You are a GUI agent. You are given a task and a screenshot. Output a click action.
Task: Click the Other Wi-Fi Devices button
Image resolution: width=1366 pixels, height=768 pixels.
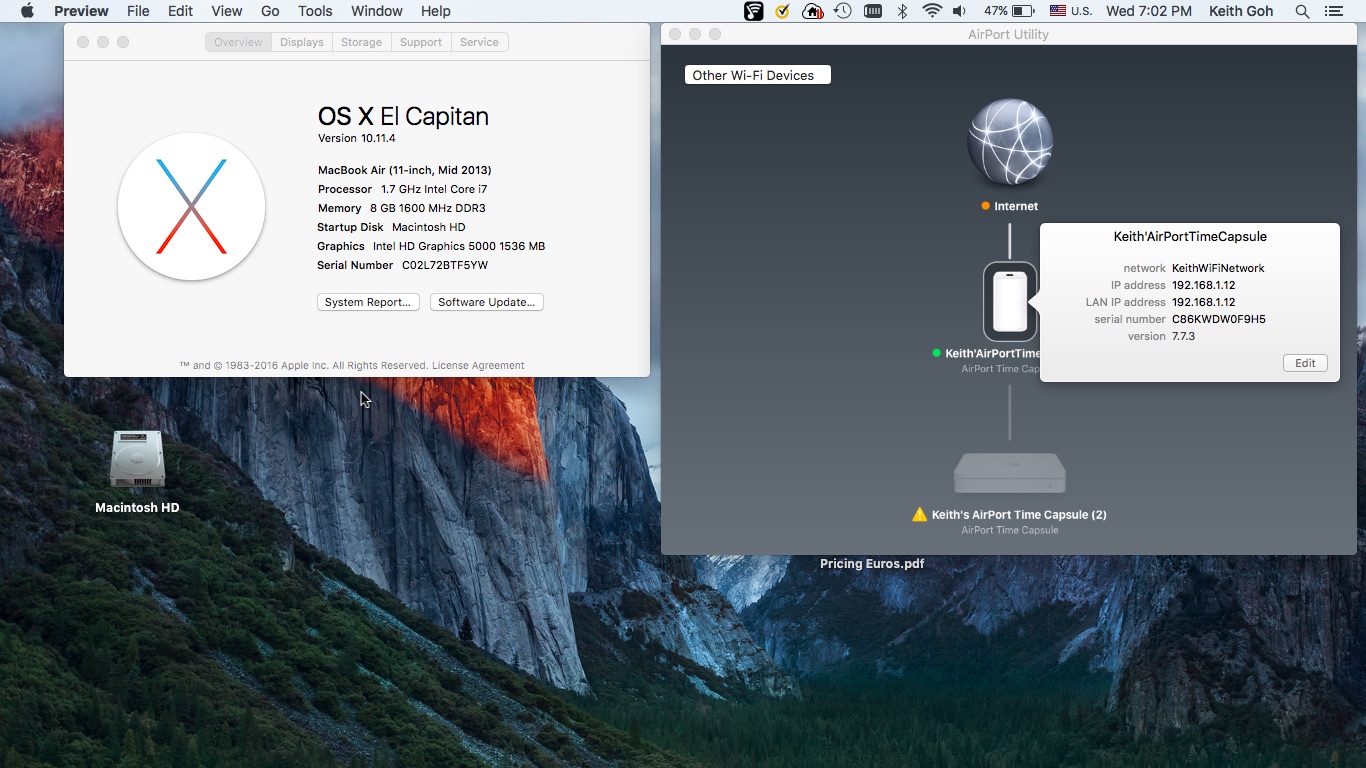[x=757, y=75]
